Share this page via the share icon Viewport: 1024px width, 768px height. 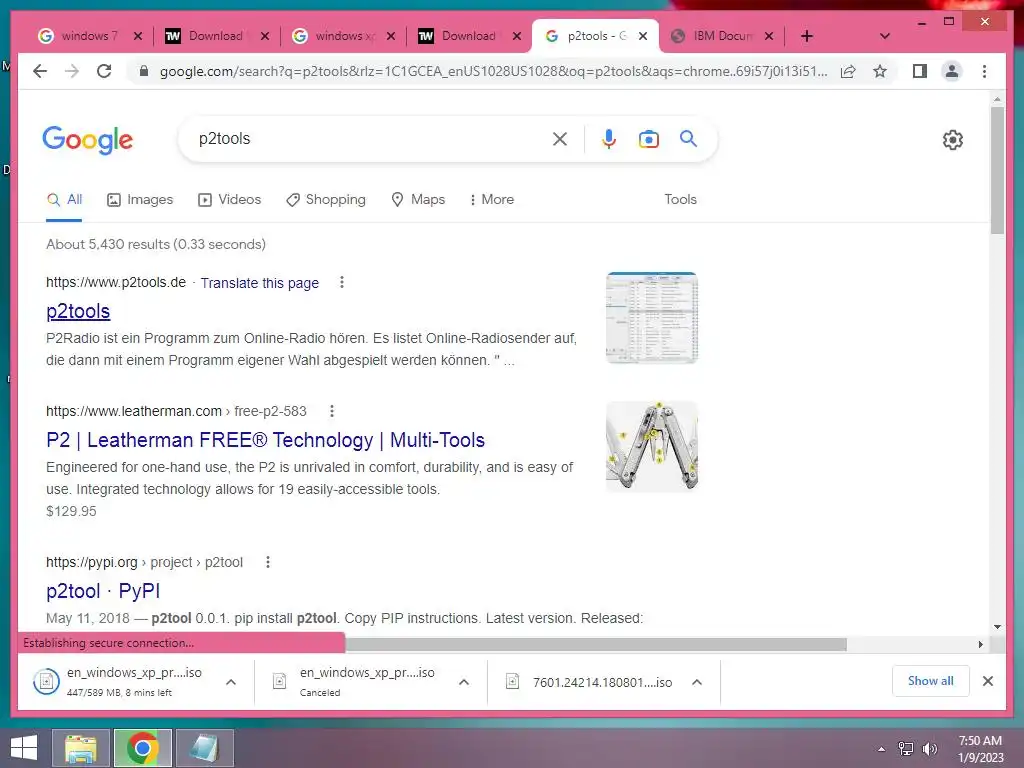(x=848, y=71)
